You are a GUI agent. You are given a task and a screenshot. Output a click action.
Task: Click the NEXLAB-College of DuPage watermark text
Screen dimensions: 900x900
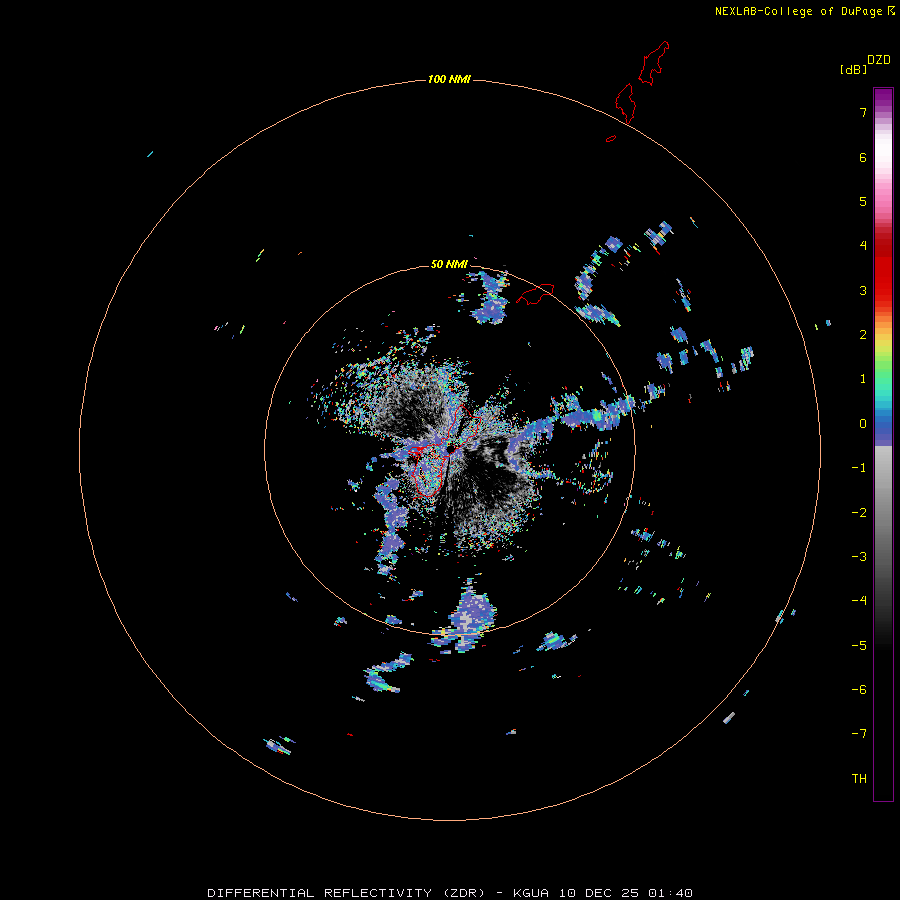(x=805, y=11)
